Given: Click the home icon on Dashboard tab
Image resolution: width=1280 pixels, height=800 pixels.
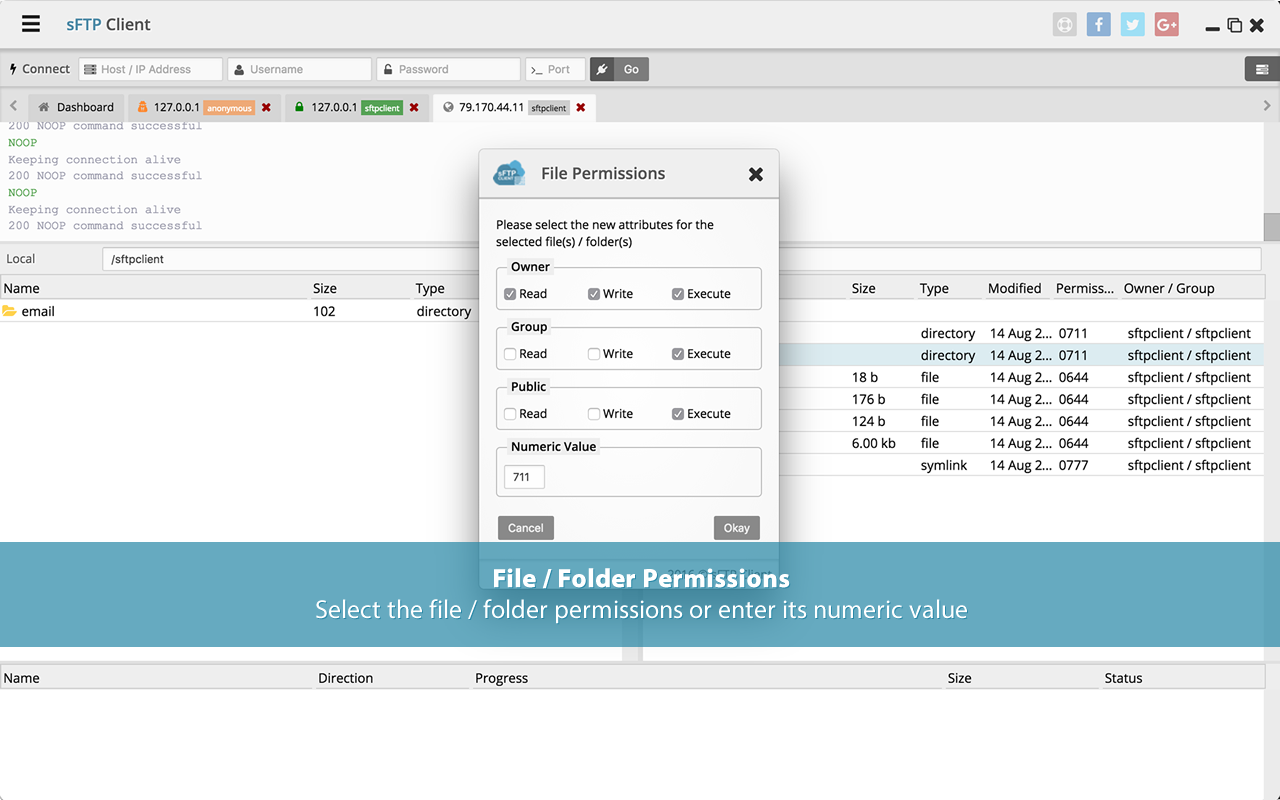Looking at the screenshot, I should [x=44, y=106].
